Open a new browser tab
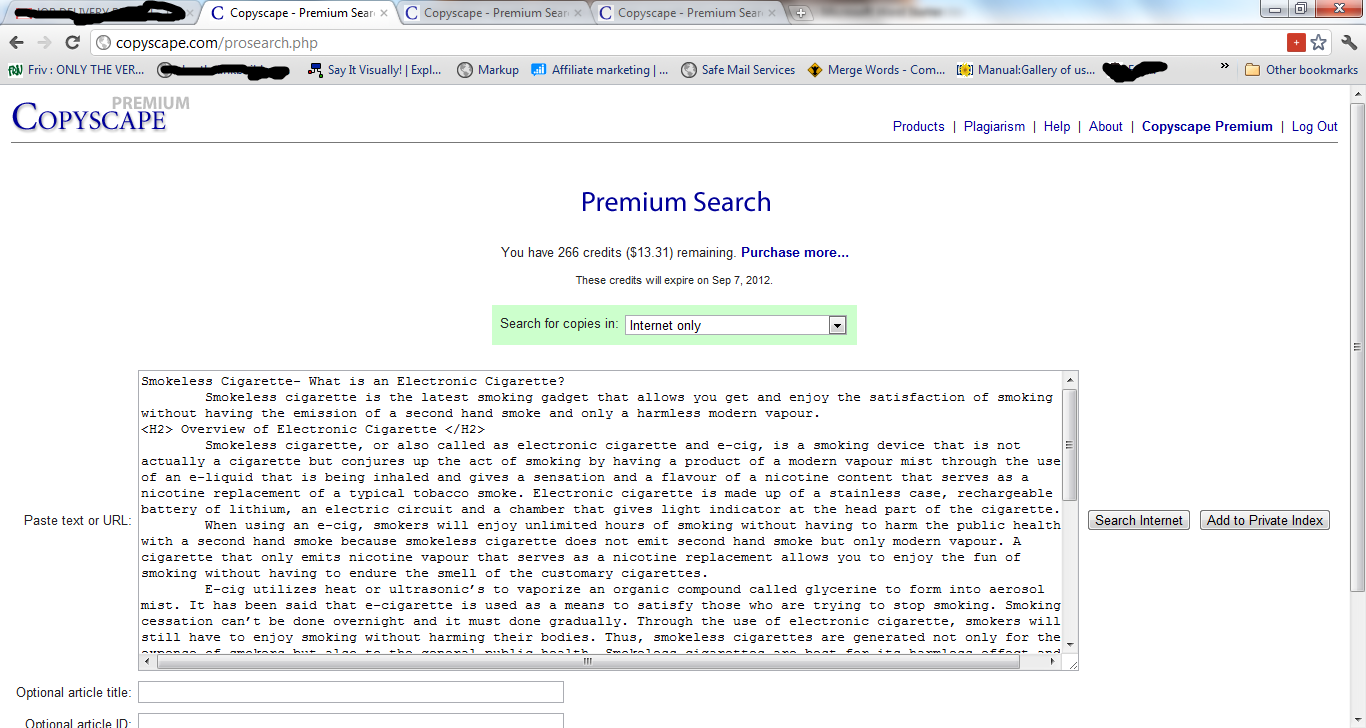This screenshot has width=1366, height=728. pyautogui.click(x=800, y=14)
